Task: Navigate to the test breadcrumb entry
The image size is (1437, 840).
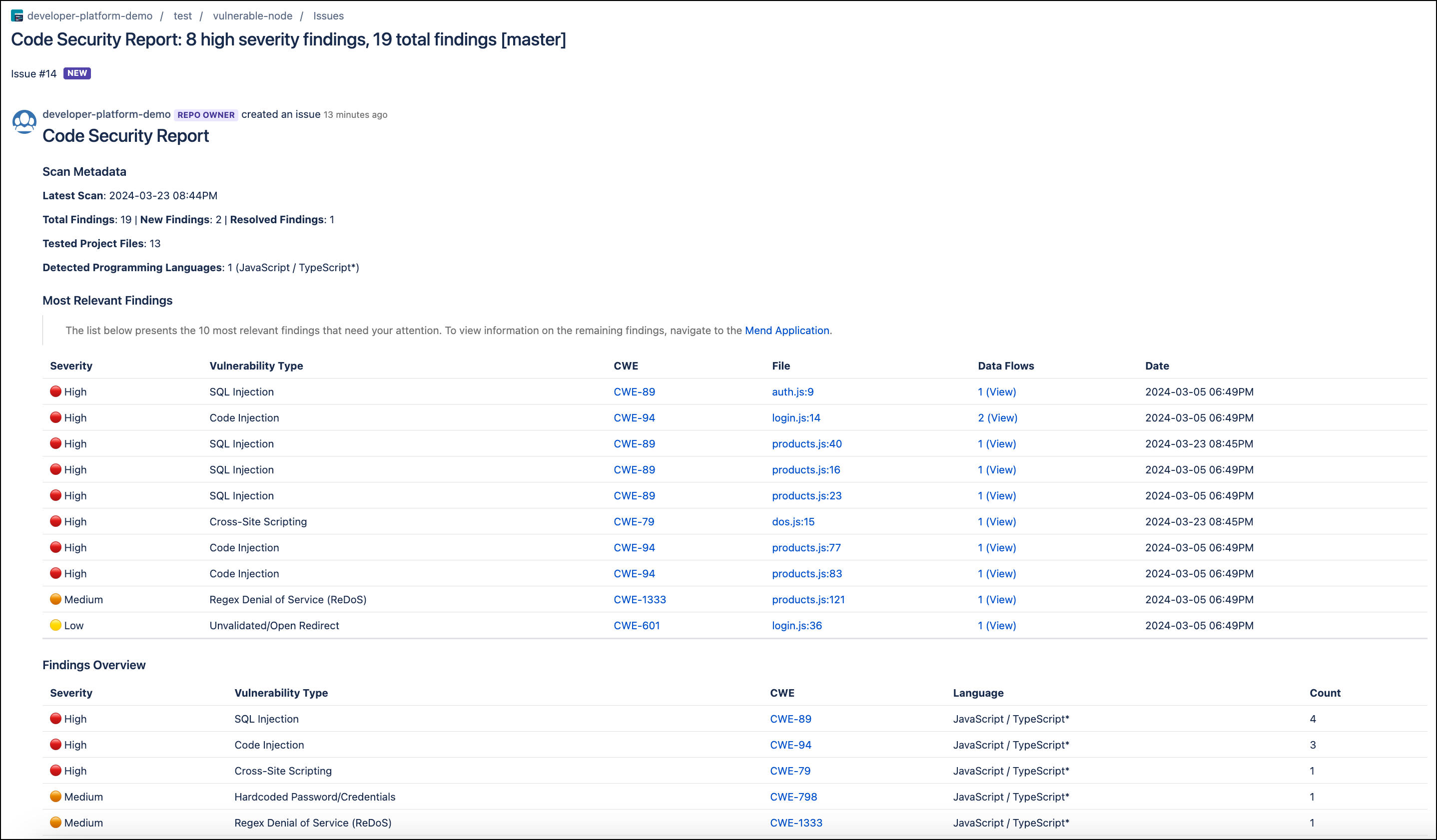Action: tap(182, 16)
